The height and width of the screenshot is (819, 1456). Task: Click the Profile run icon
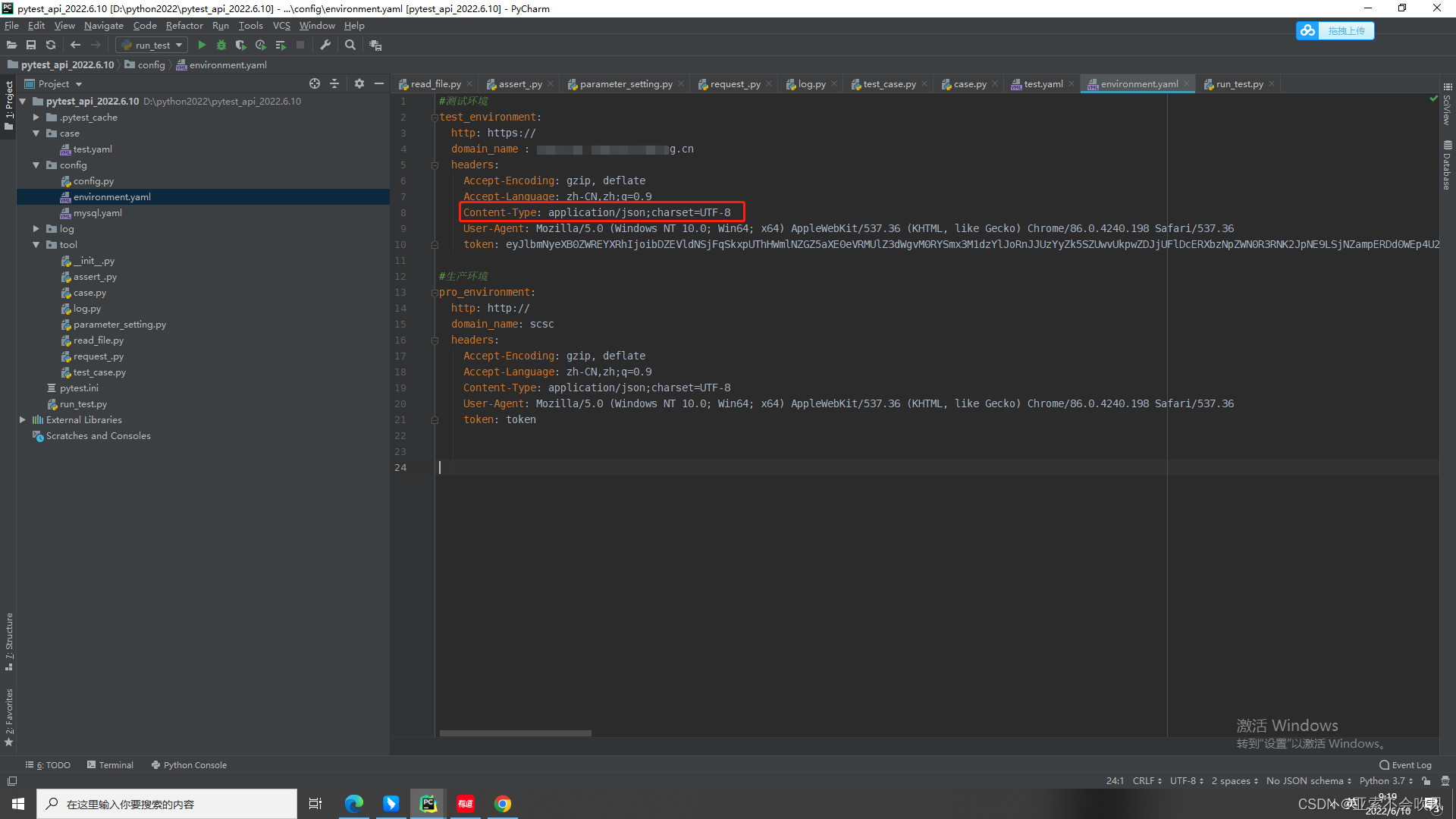click(x=261, y=45)
